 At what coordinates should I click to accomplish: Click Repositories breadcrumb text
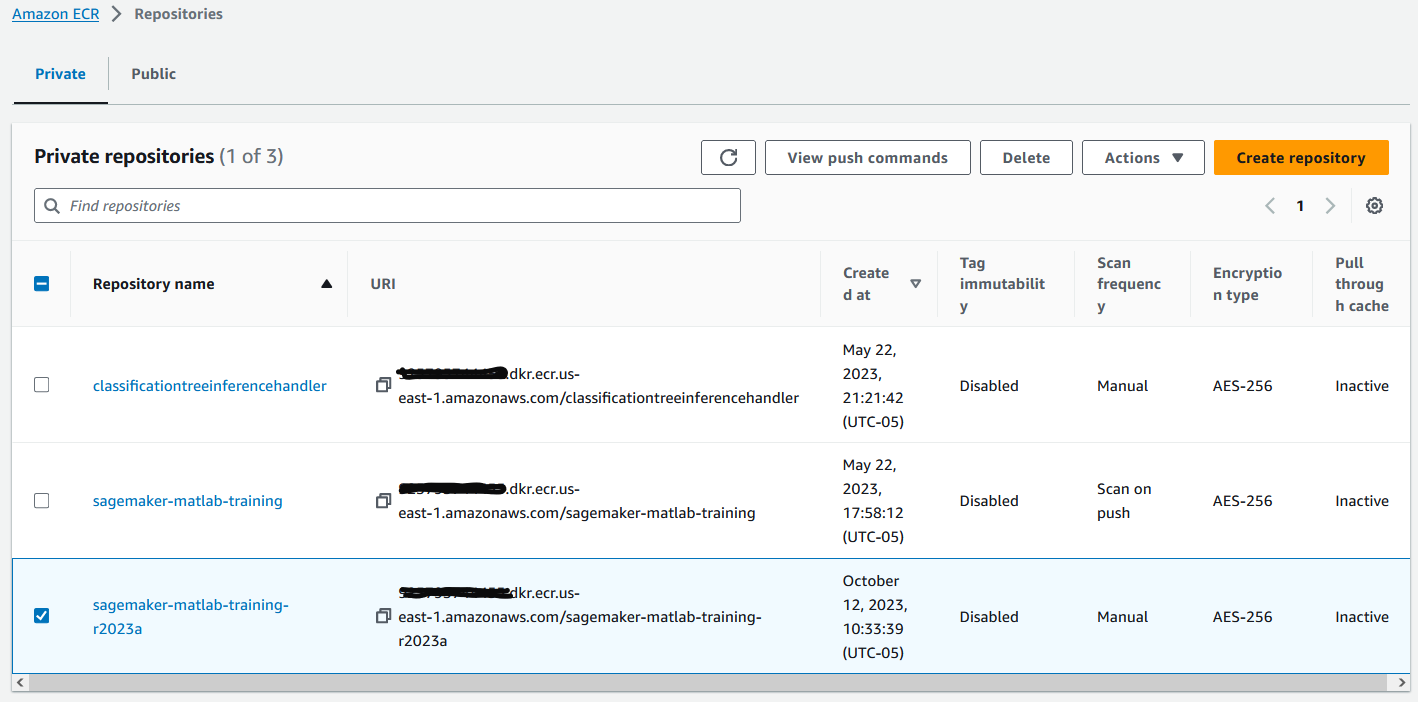[179, 14]
